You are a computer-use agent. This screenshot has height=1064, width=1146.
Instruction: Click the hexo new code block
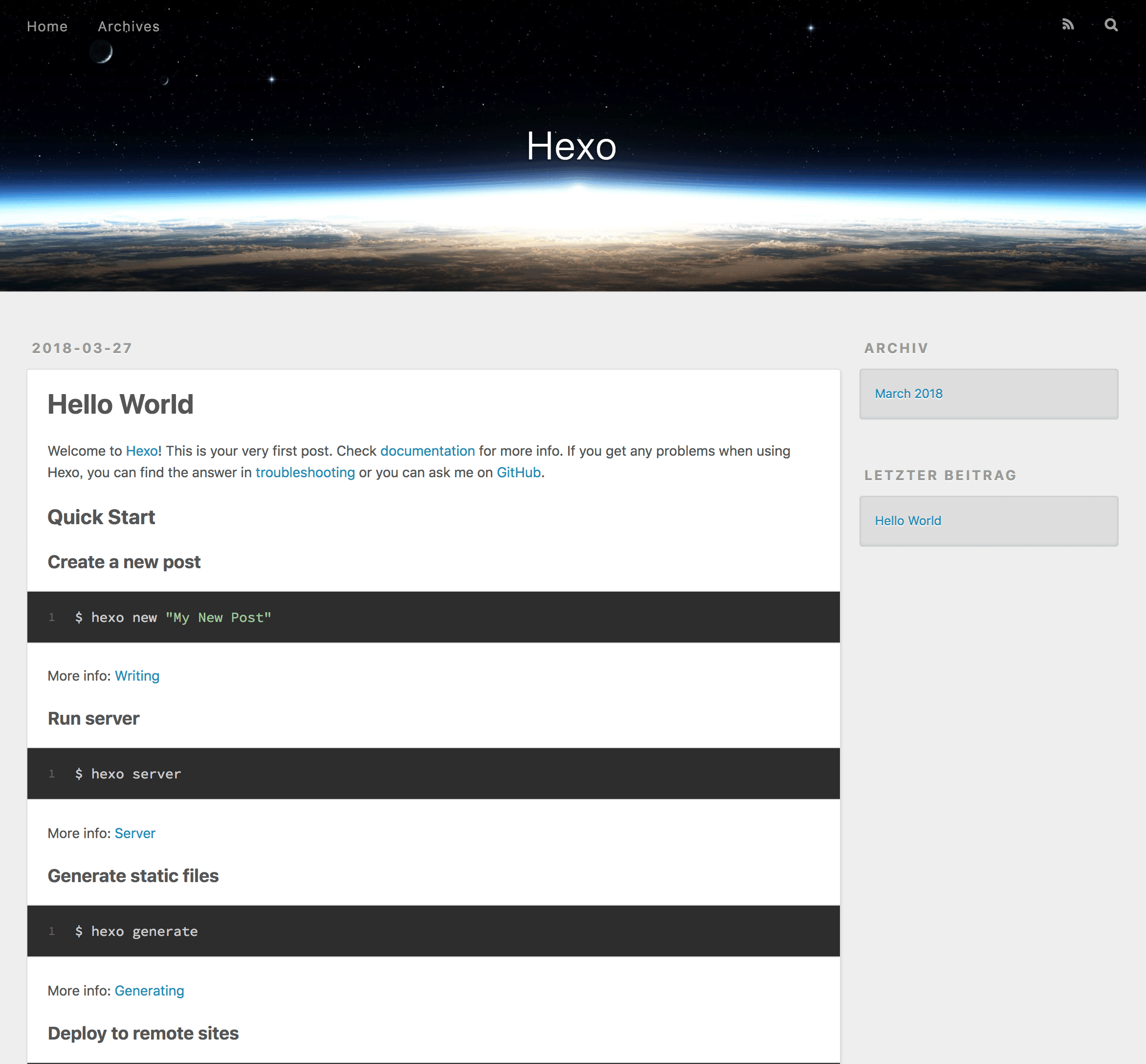click(x=433, y=617)
